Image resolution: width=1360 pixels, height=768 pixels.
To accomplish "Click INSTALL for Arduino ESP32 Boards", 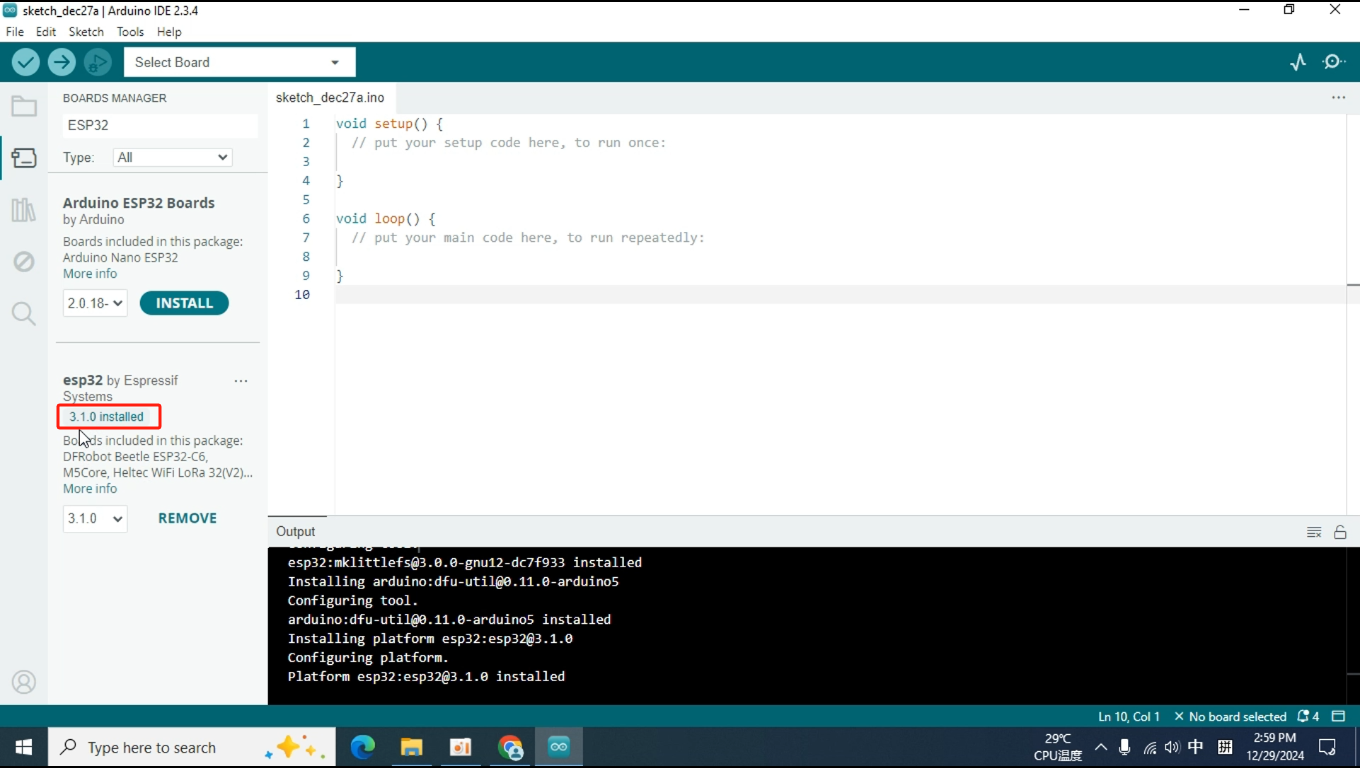I will point(184,303).
